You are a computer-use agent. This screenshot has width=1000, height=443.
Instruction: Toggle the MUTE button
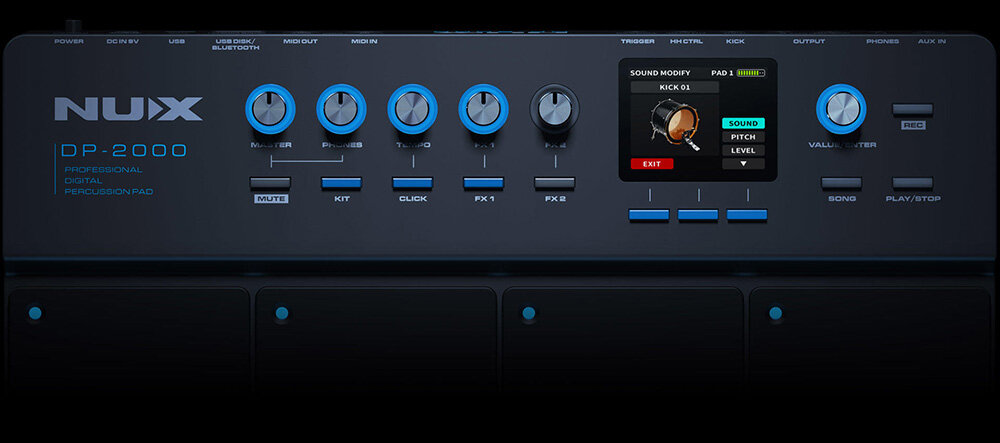click(270, 184)
